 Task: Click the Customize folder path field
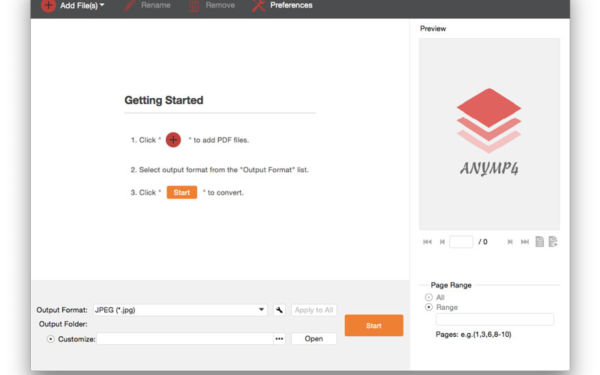(x=185, y=339)
